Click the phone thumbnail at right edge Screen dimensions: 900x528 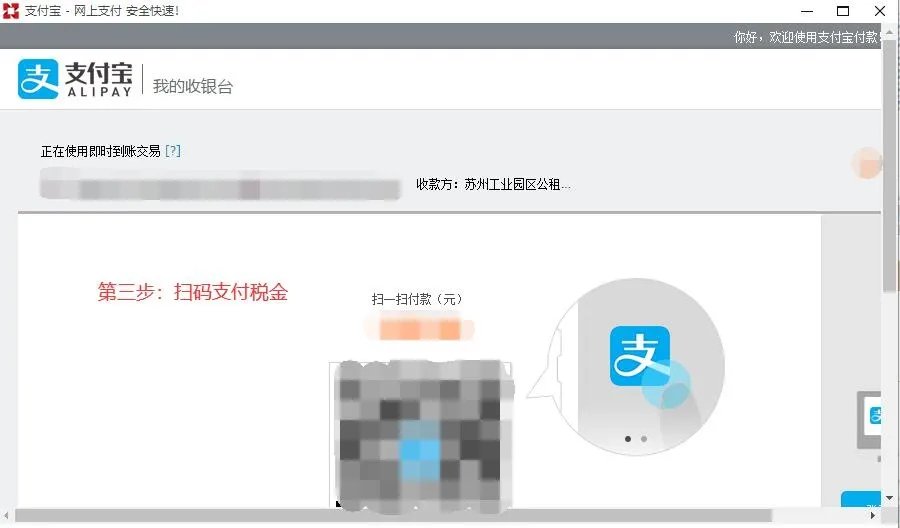869,420
